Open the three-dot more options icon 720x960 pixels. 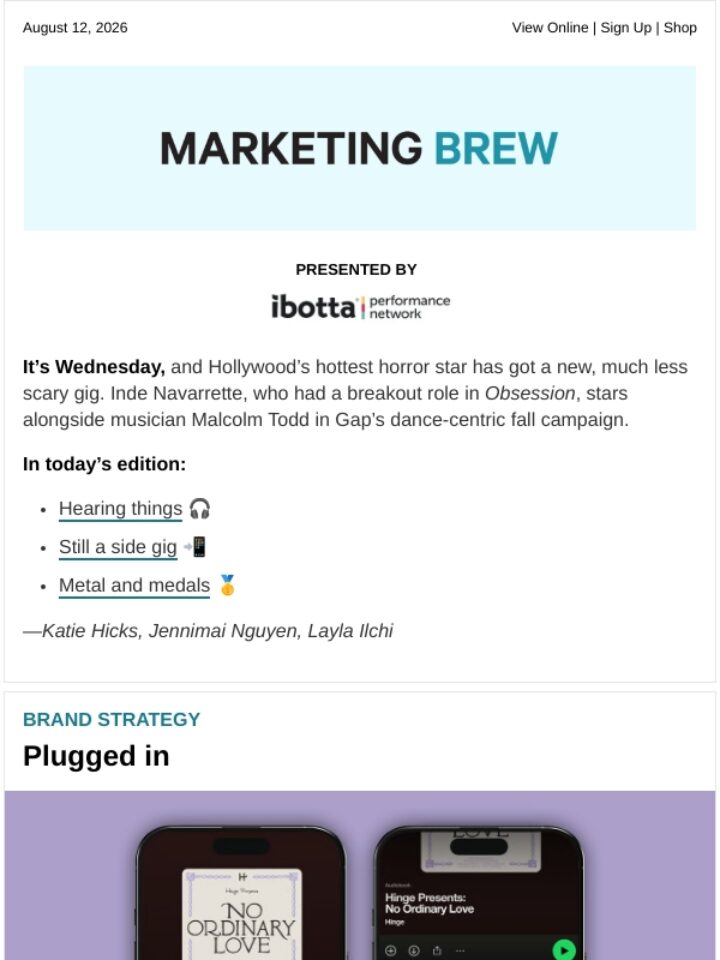click(x=460, y=951)
